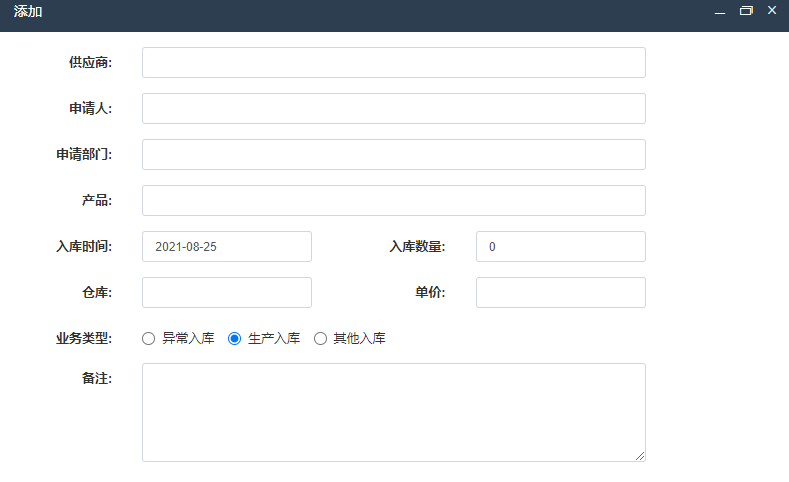The height and width of the screenshot is (482, 789).
Task: Click the 供应商 input field
Action: pyautogui.click(x=393, y=62)
